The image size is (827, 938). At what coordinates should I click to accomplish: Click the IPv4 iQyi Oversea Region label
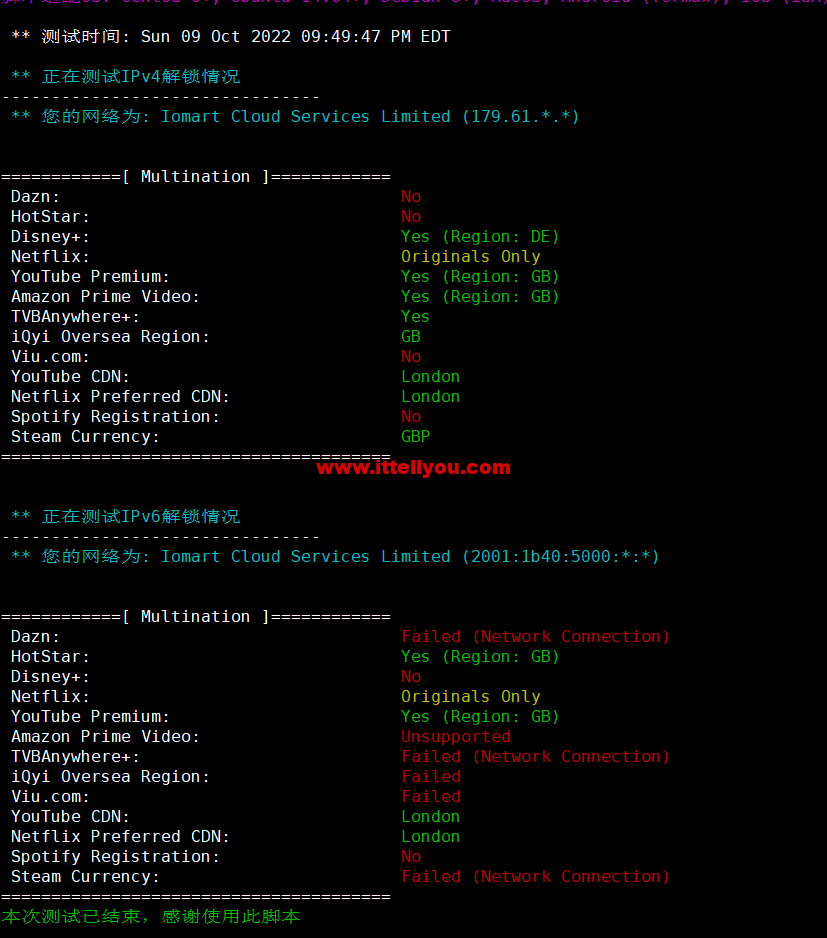(111, 337)
